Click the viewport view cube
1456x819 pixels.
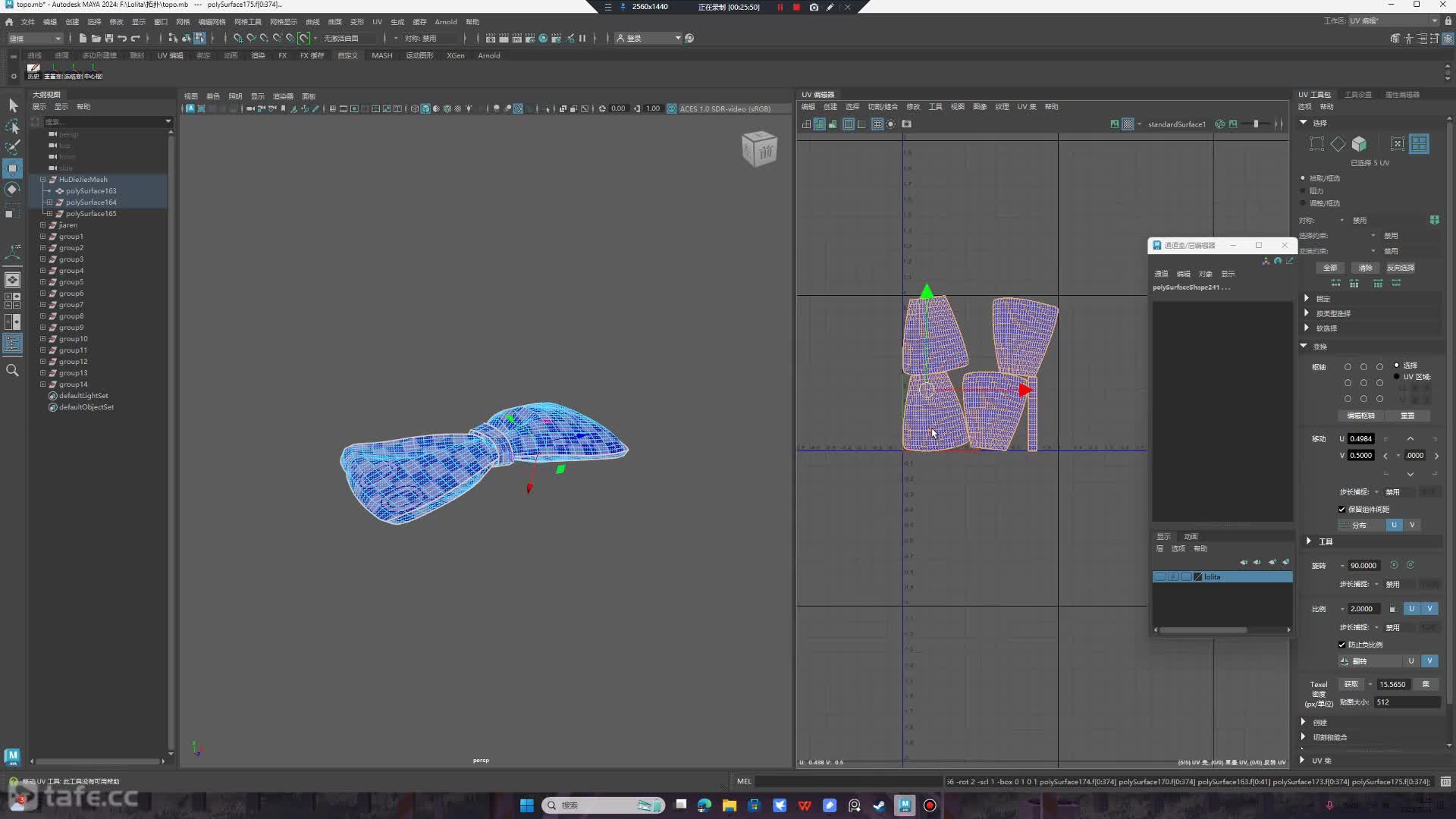[x=759, y=149]
